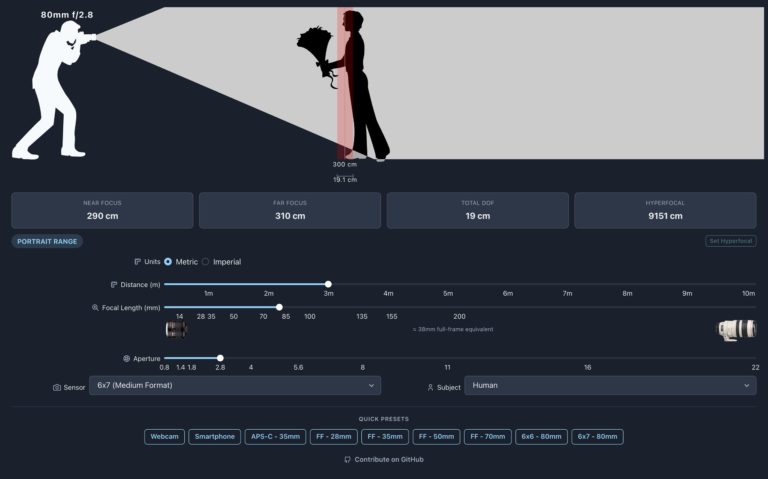Click the 5m mark on the Distance scale
The image size is (768, 479).
[448, 293]
